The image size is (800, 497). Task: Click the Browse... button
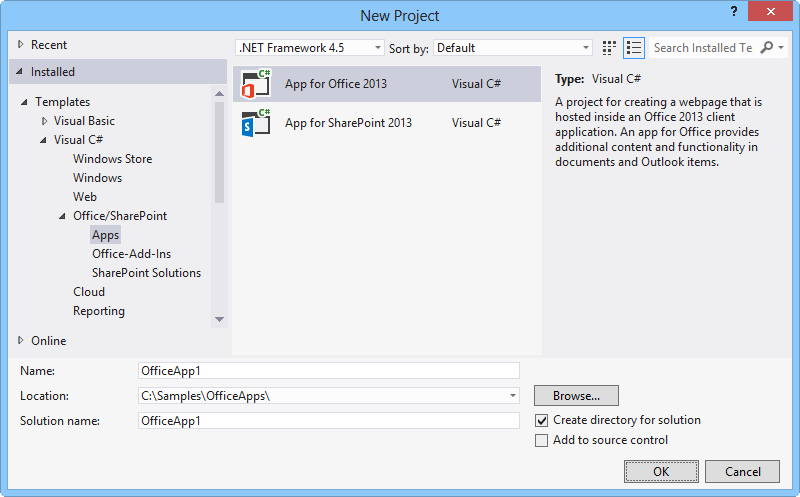click(x=577, y=395)
